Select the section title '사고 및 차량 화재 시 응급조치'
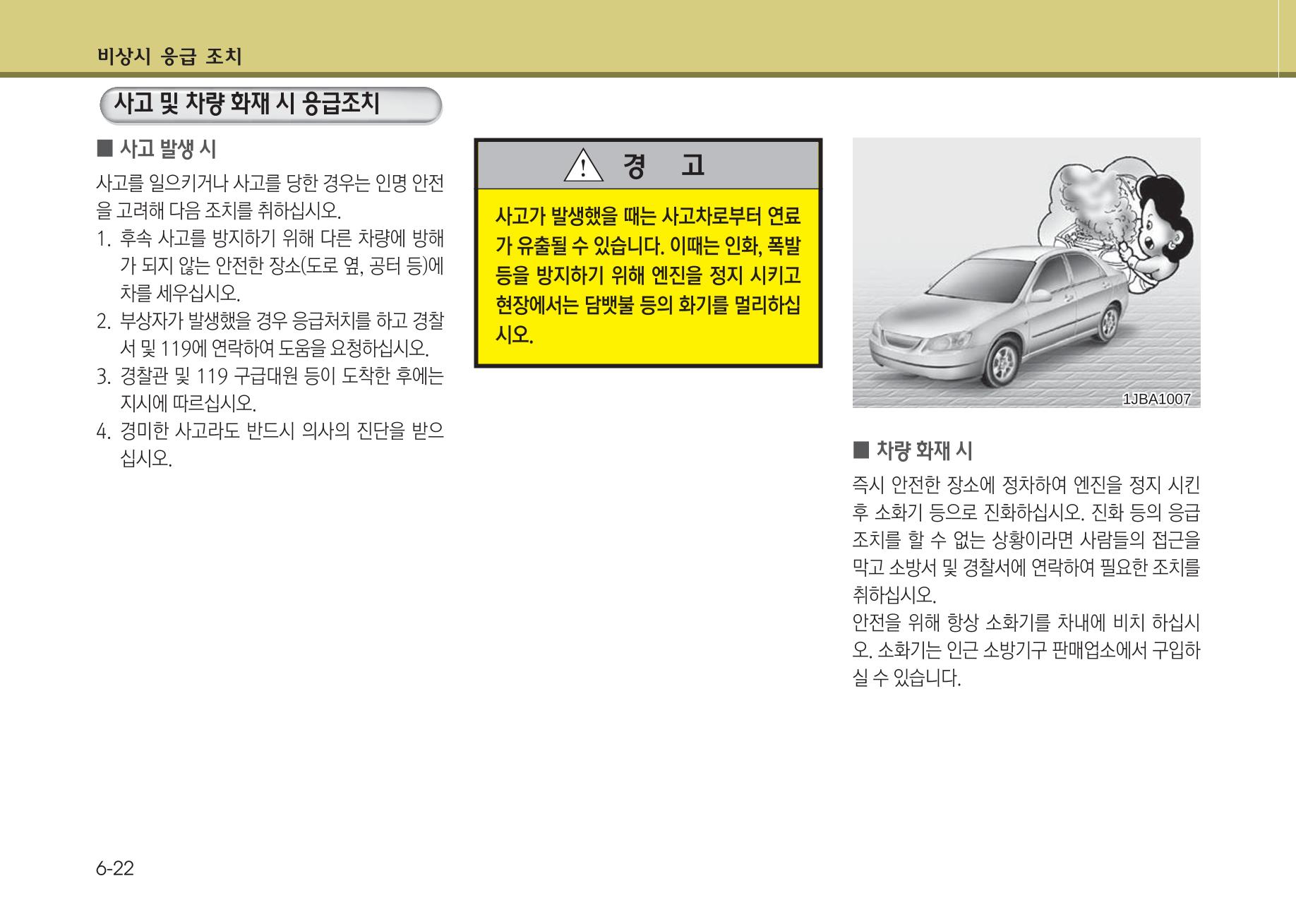 click(247, 105)
